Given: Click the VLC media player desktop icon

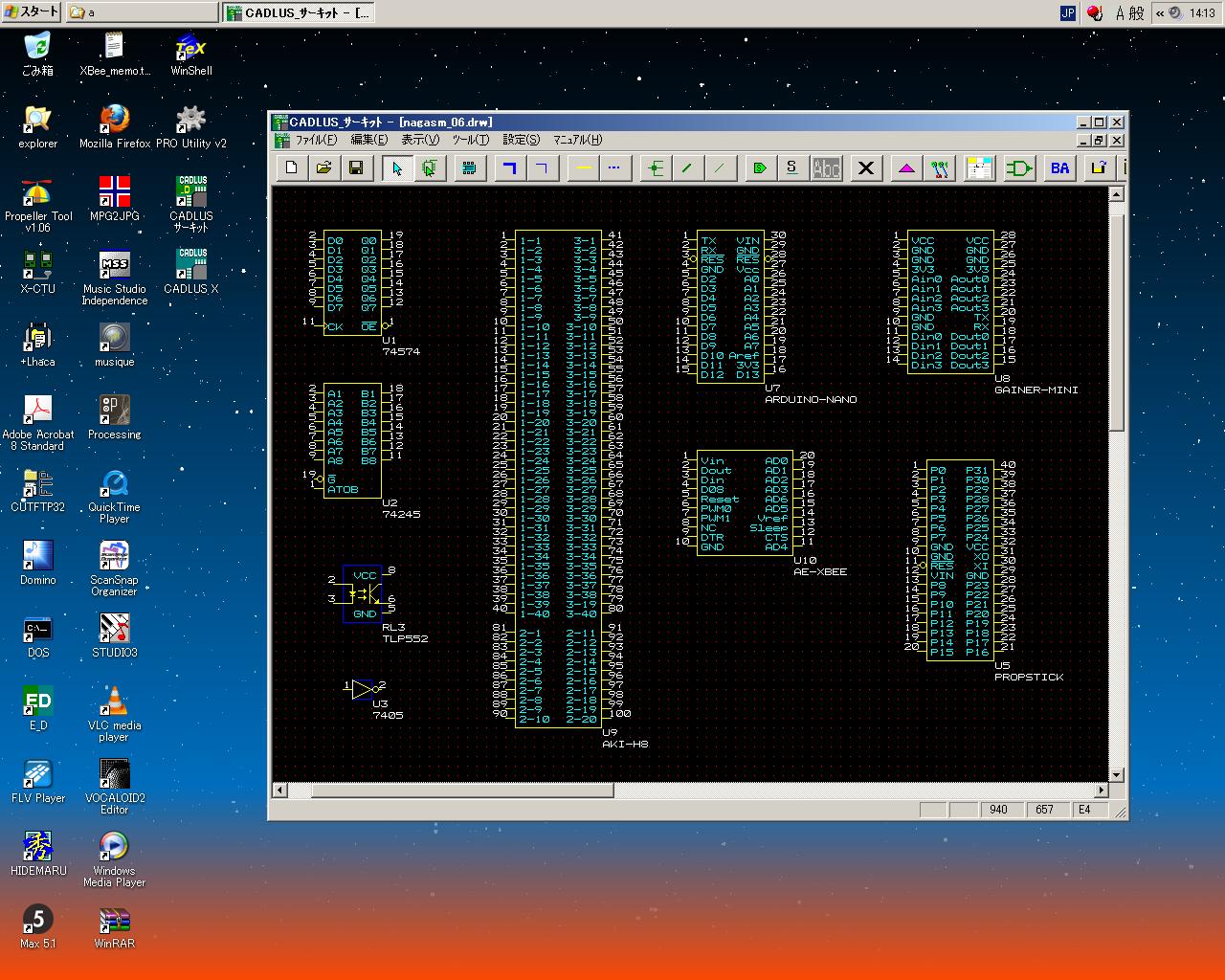Looking at the screenshot, I should 115,714.
